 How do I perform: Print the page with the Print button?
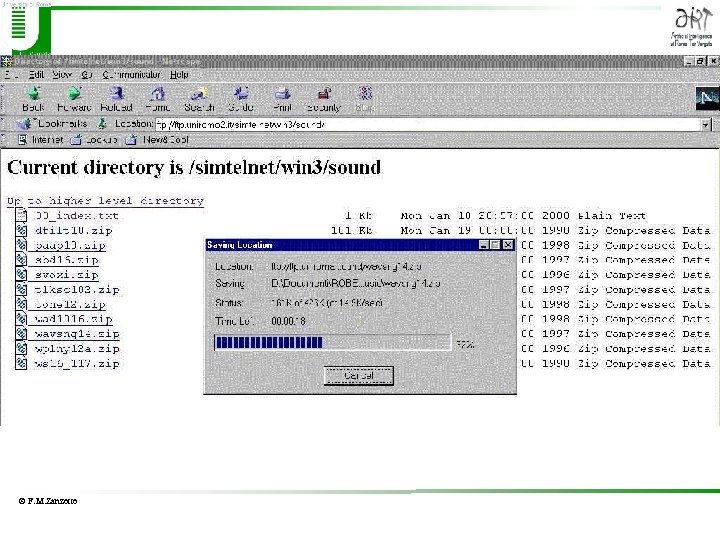point(282,99)
